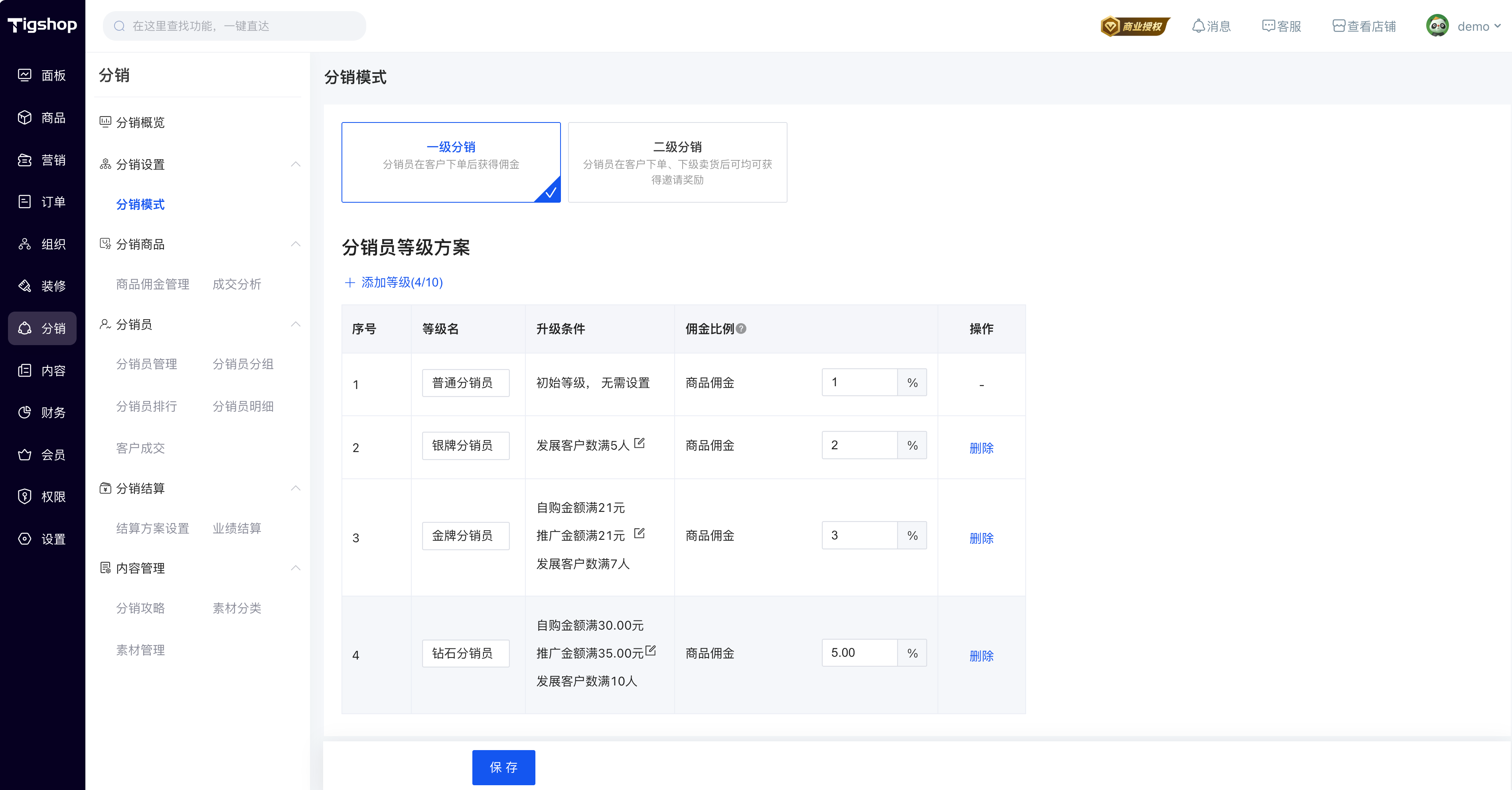Viewport: 1512px width, 790px height.
Task: Open the 客服 customer service chat icon
Action: click(1268, 26)
